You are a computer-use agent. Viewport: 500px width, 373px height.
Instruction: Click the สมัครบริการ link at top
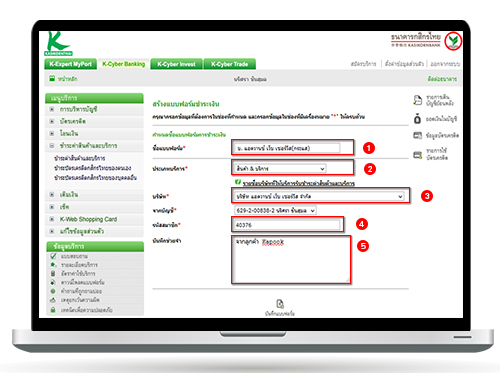[363, 64]
